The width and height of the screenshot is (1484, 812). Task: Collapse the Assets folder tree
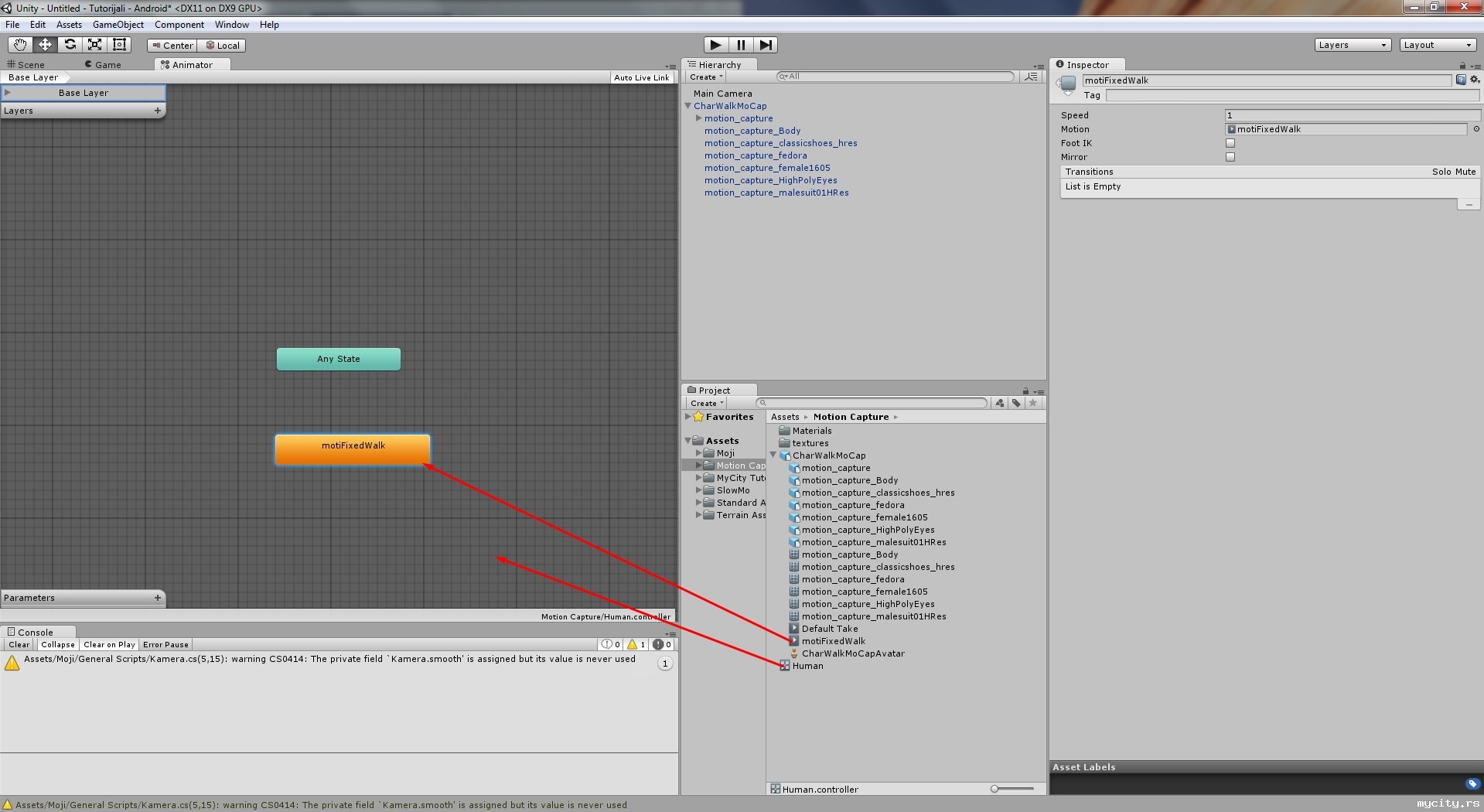point(687,441)
